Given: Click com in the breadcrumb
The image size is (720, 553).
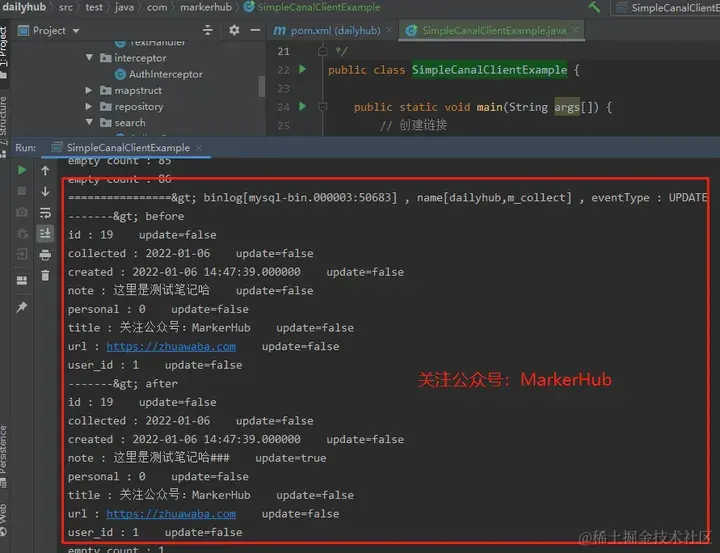Looking at the screenshot, I should pos(157,7).
